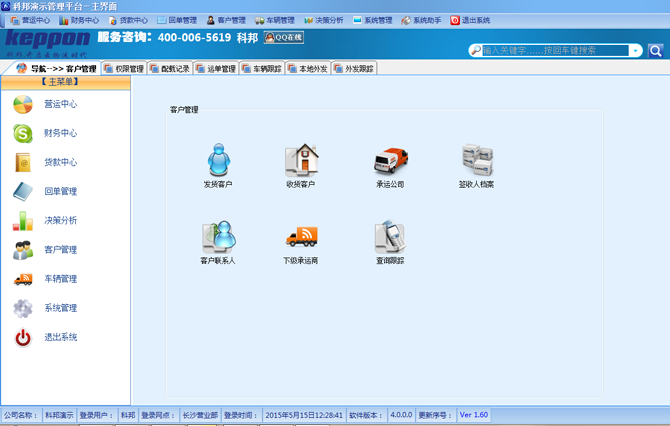This screenshot has height=426, width=670.
Task: Click the 营运中心 sidebar label
Action: [61, 104]
